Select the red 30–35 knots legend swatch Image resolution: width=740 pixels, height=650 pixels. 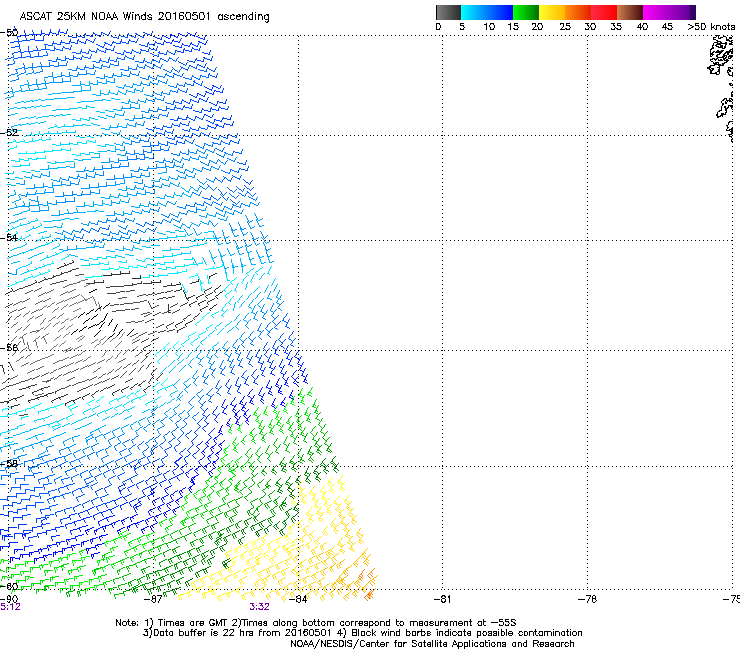point(604,12)
